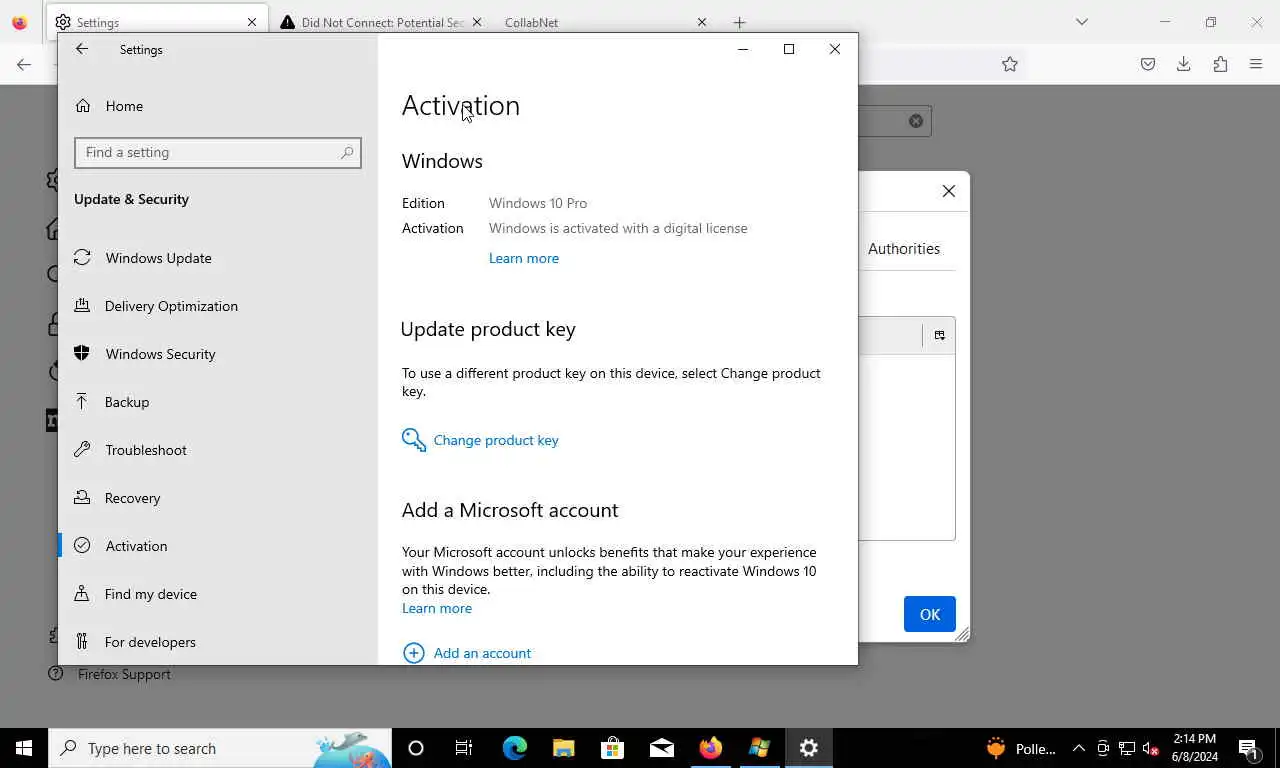Bookmark this page with the star icon
This screenshot has width=1280, height=768.
point(1010,64)
